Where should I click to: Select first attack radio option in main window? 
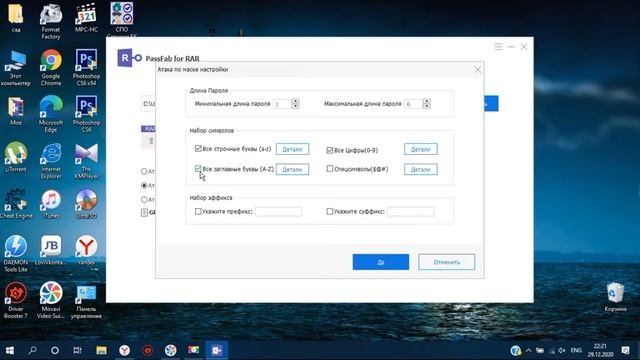(144, 171)
